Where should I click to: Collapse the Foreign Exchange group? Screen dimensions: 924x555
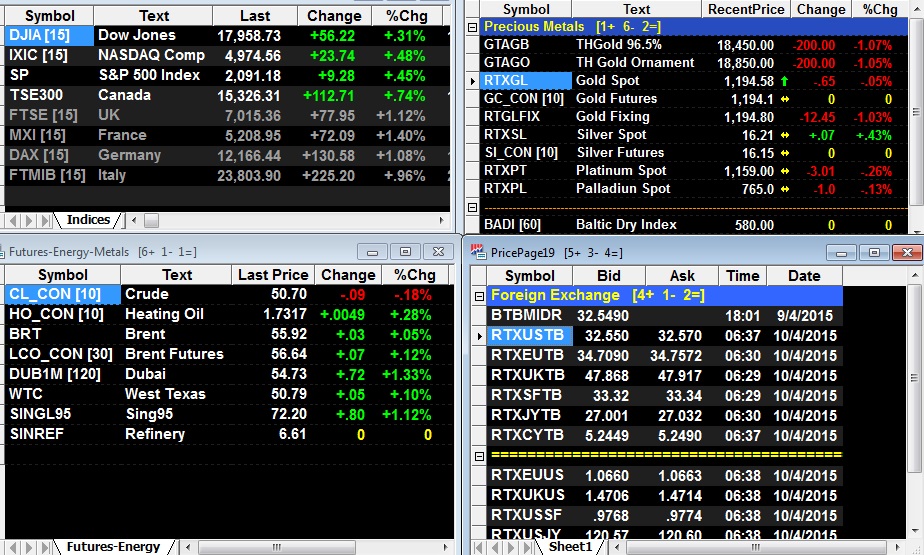click(479, 296)
